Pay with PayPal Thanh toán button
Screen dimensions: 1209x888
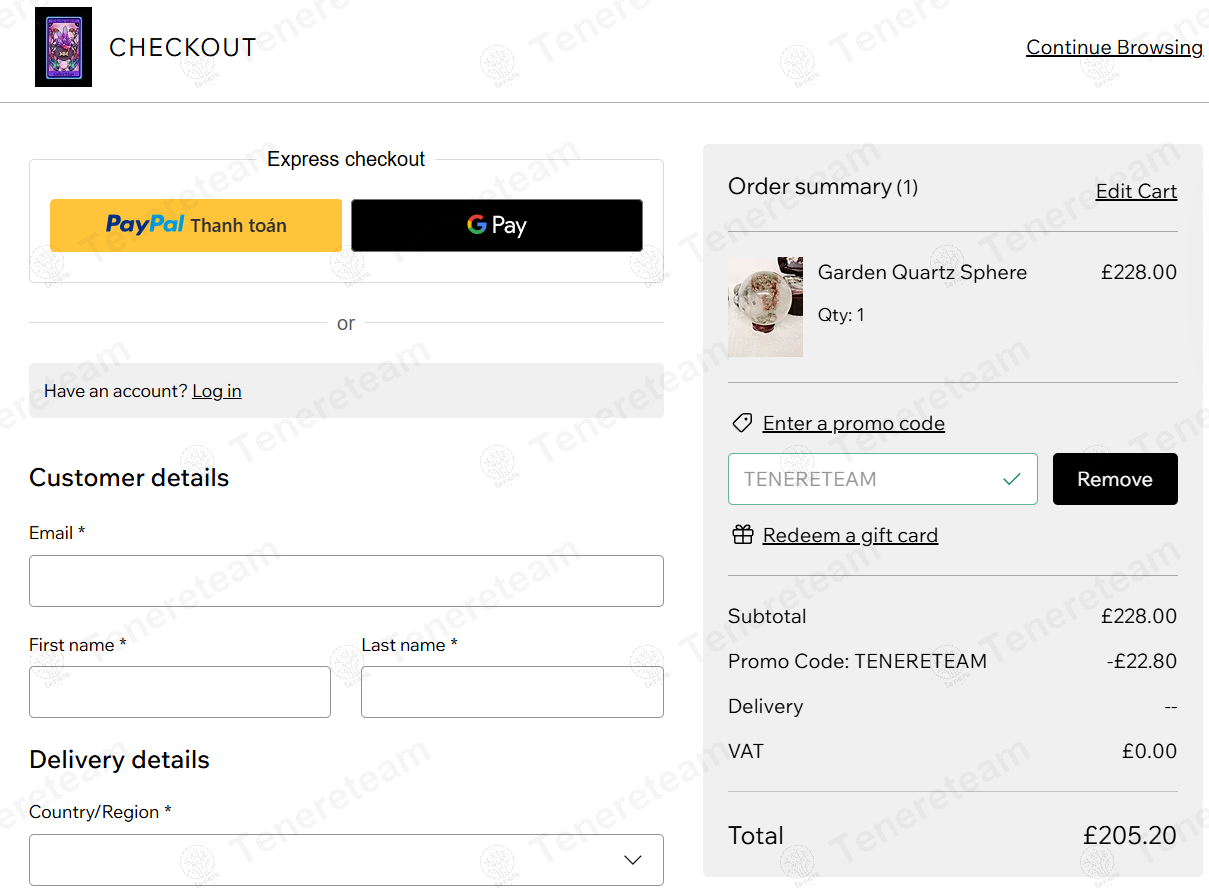tap(196, 225)
